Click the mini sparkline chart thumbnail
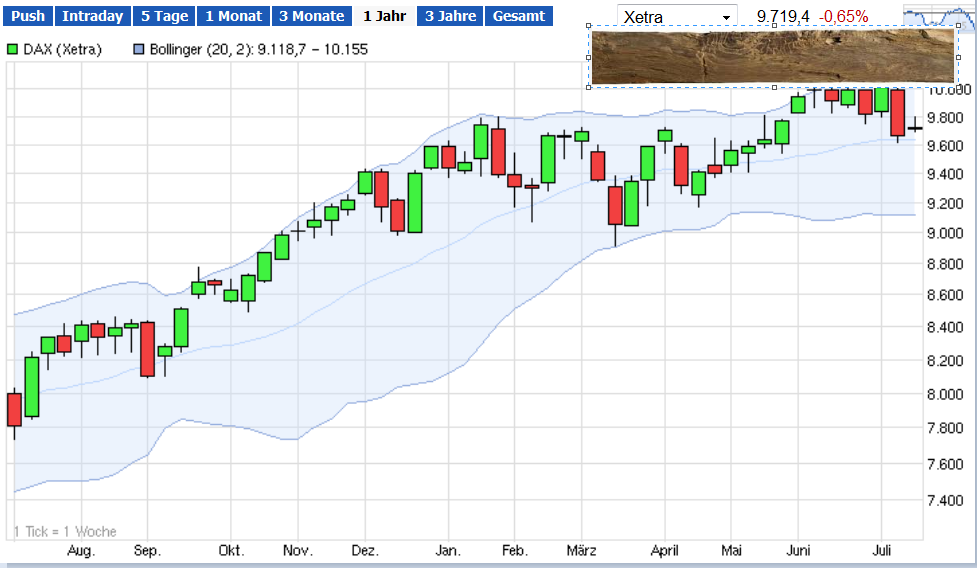This screenshot has width=977, height=568. coord(940,16)
